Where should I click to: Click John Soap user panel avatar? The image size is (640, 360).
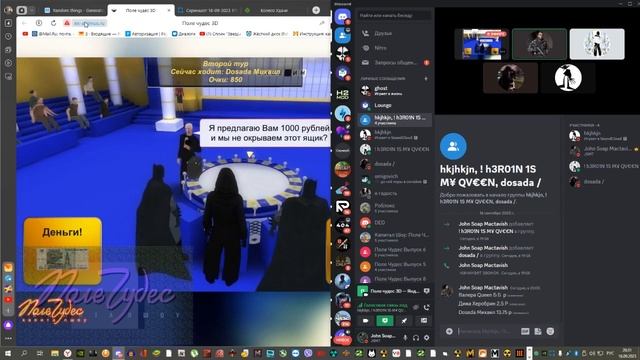pos(362,338)
